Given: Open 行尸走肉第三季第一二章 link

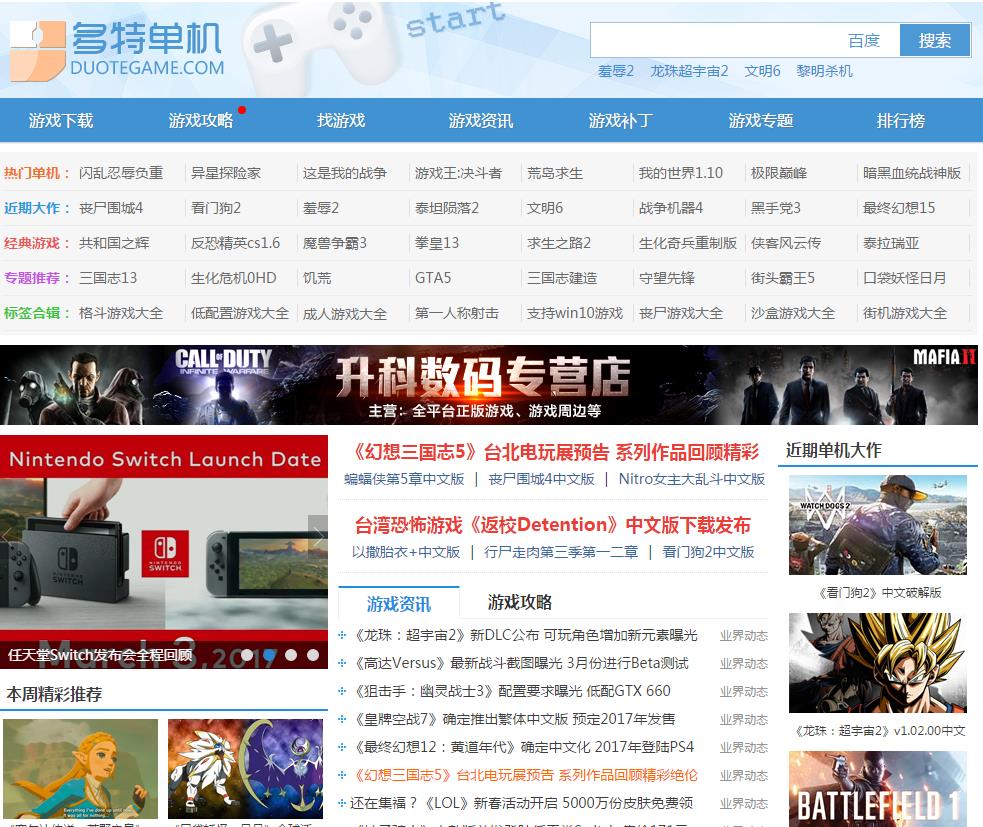Looking at the screenshot, I should click(561, 552).
